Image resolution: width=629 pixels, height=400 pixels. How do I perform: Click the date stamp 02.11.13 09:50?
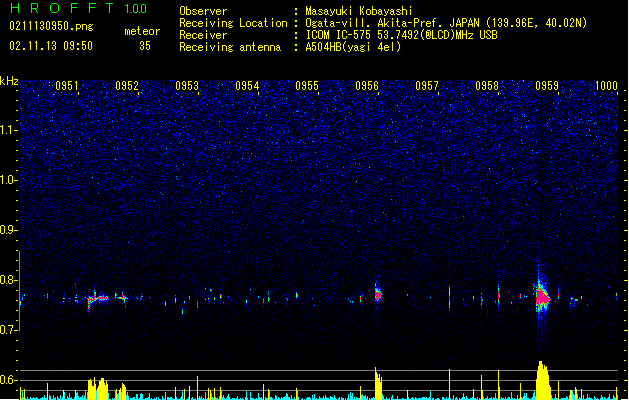click(x=51, y=46)
